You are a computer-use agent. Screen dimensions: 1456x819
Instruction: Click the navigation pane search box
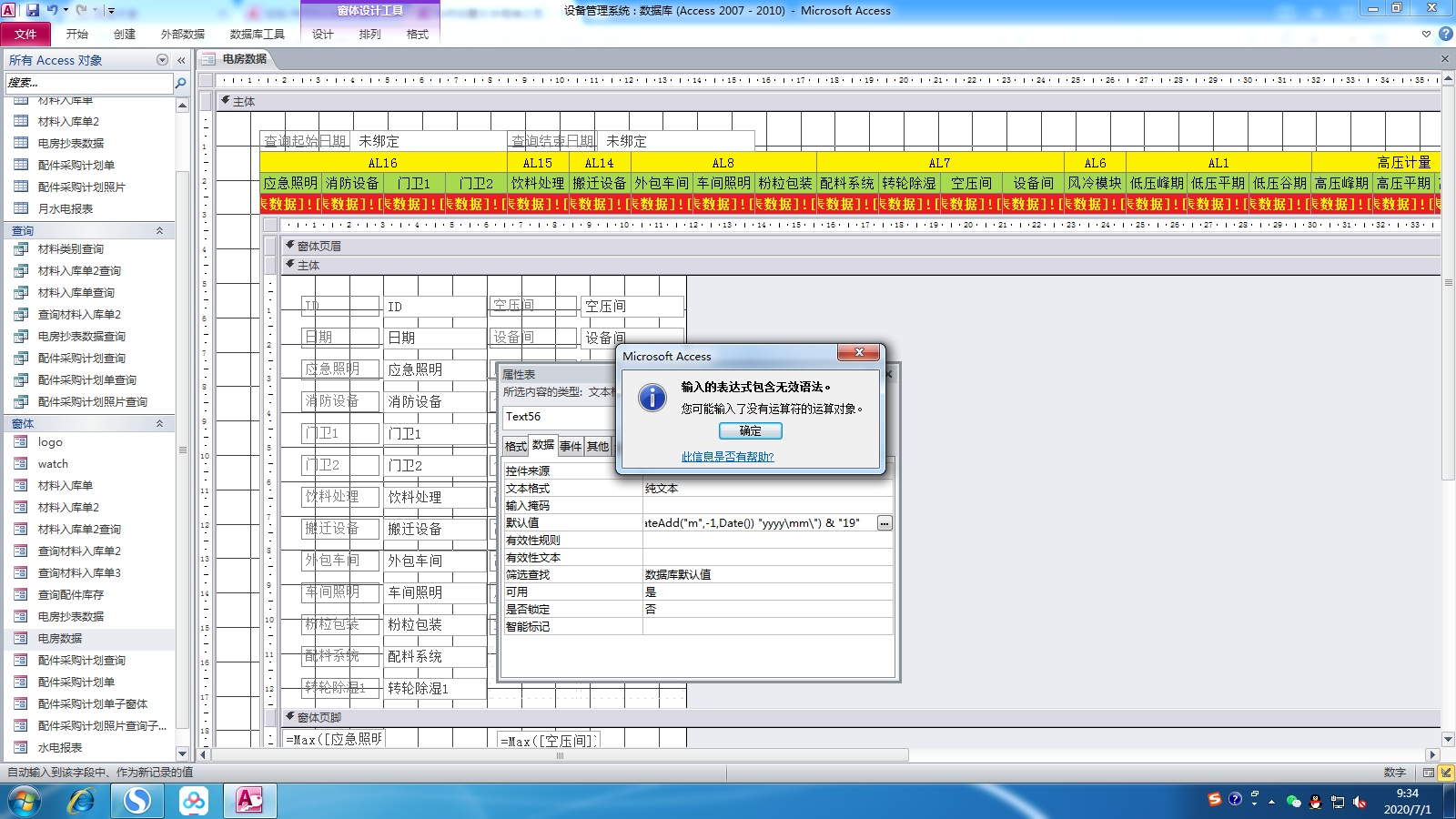tap(88, 83)
